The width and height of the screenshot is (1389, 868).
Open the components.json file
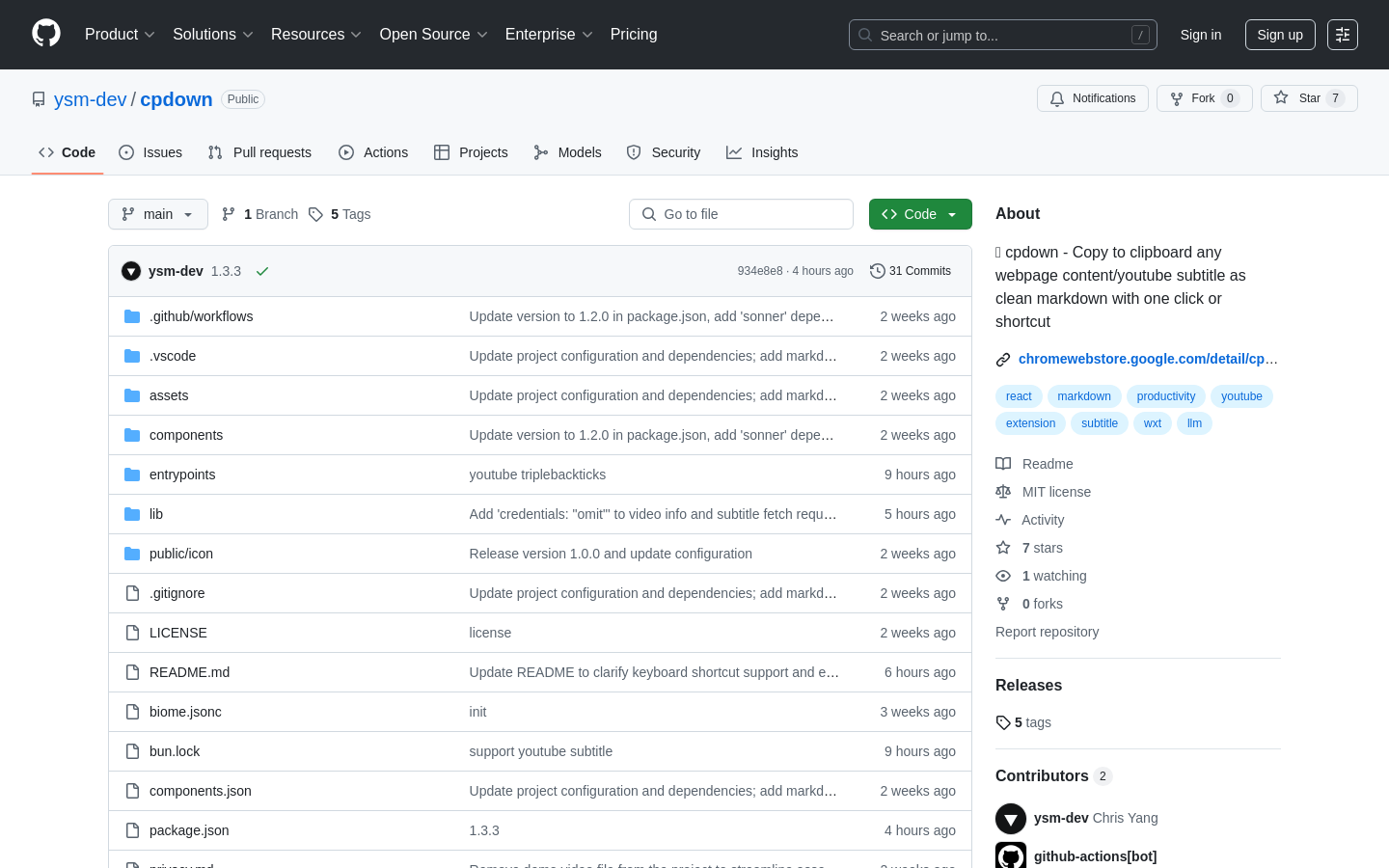point(201,791)
